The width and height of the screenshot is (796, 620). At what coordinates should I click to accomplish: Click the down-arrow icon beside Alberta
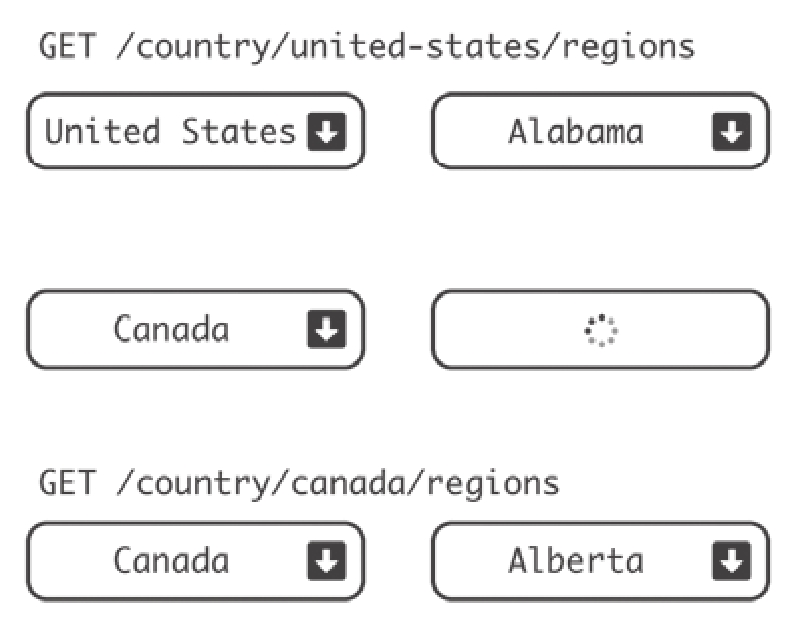[731, 561]
